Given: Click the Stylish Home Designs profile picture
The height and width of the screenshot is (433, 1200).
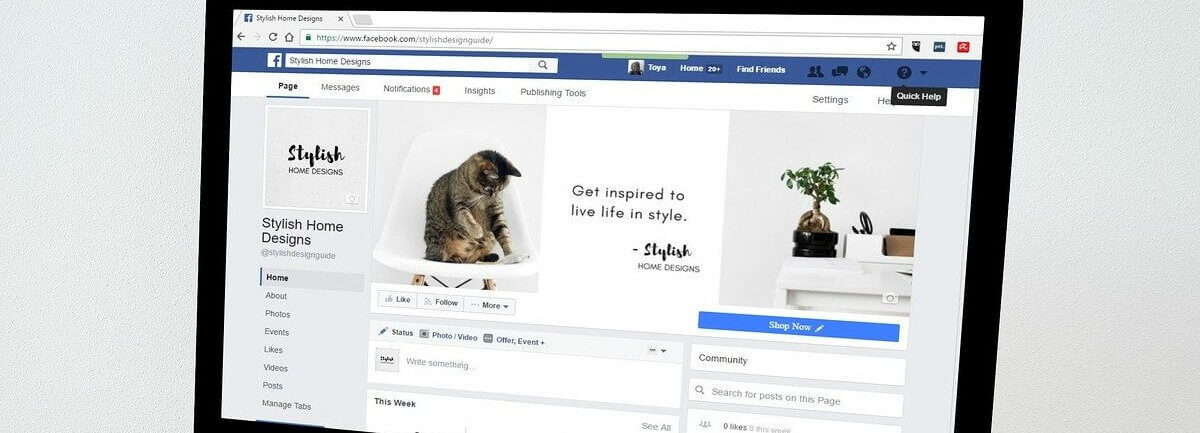Looking at the screenshot, I should tap(317, 158).
